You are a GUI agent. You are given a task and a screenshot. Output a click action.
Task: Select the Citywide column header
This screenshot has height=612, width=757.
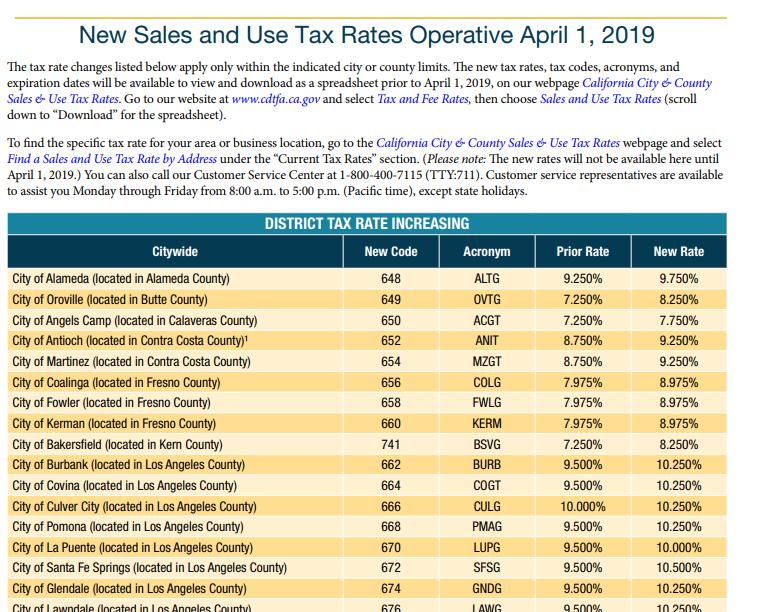(x=175, y=251)
